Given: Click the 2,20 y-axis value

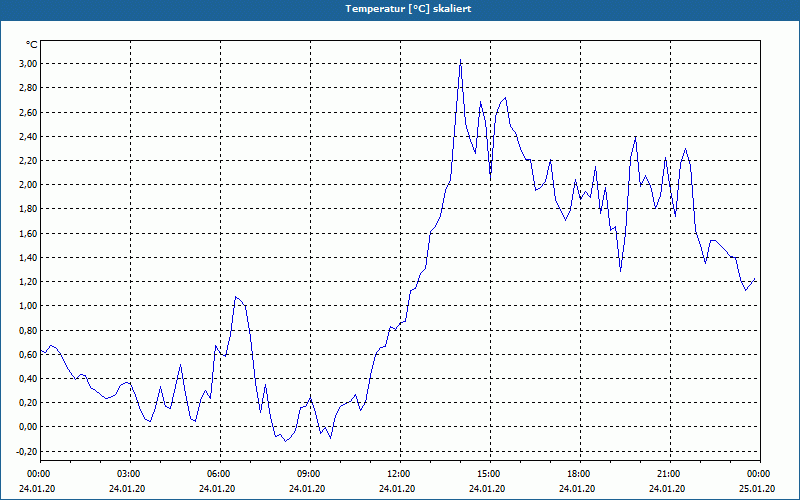Looking at the screenshot, I should [29, 161].
